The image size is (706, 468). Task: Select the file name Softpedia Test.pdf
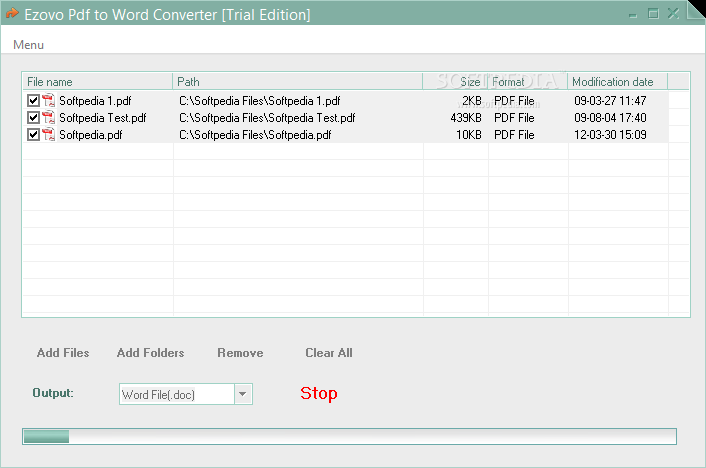coord(103,118)
